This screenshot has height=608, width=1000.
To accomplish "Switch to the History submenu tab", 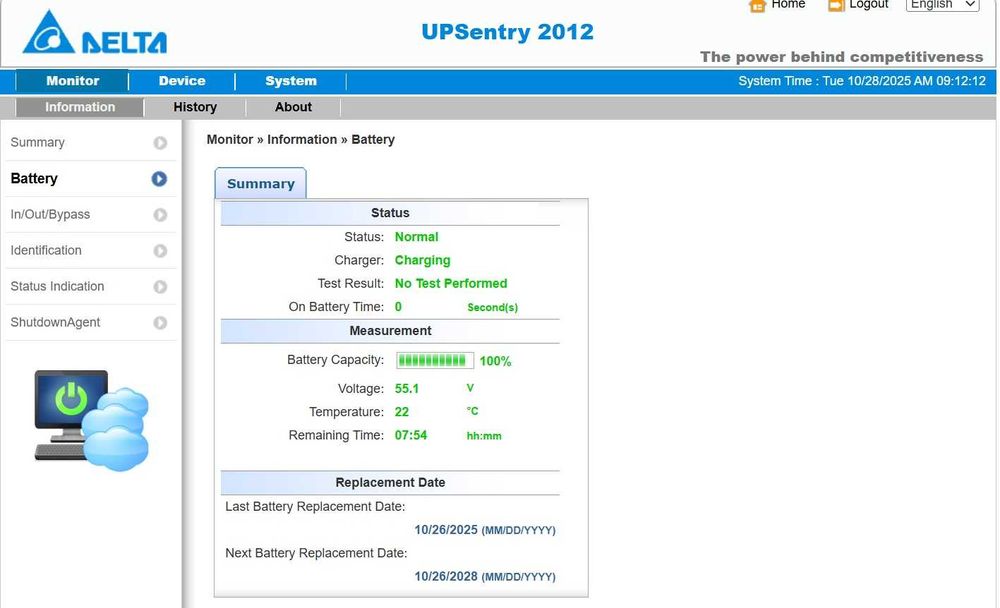I will [195, 107].
